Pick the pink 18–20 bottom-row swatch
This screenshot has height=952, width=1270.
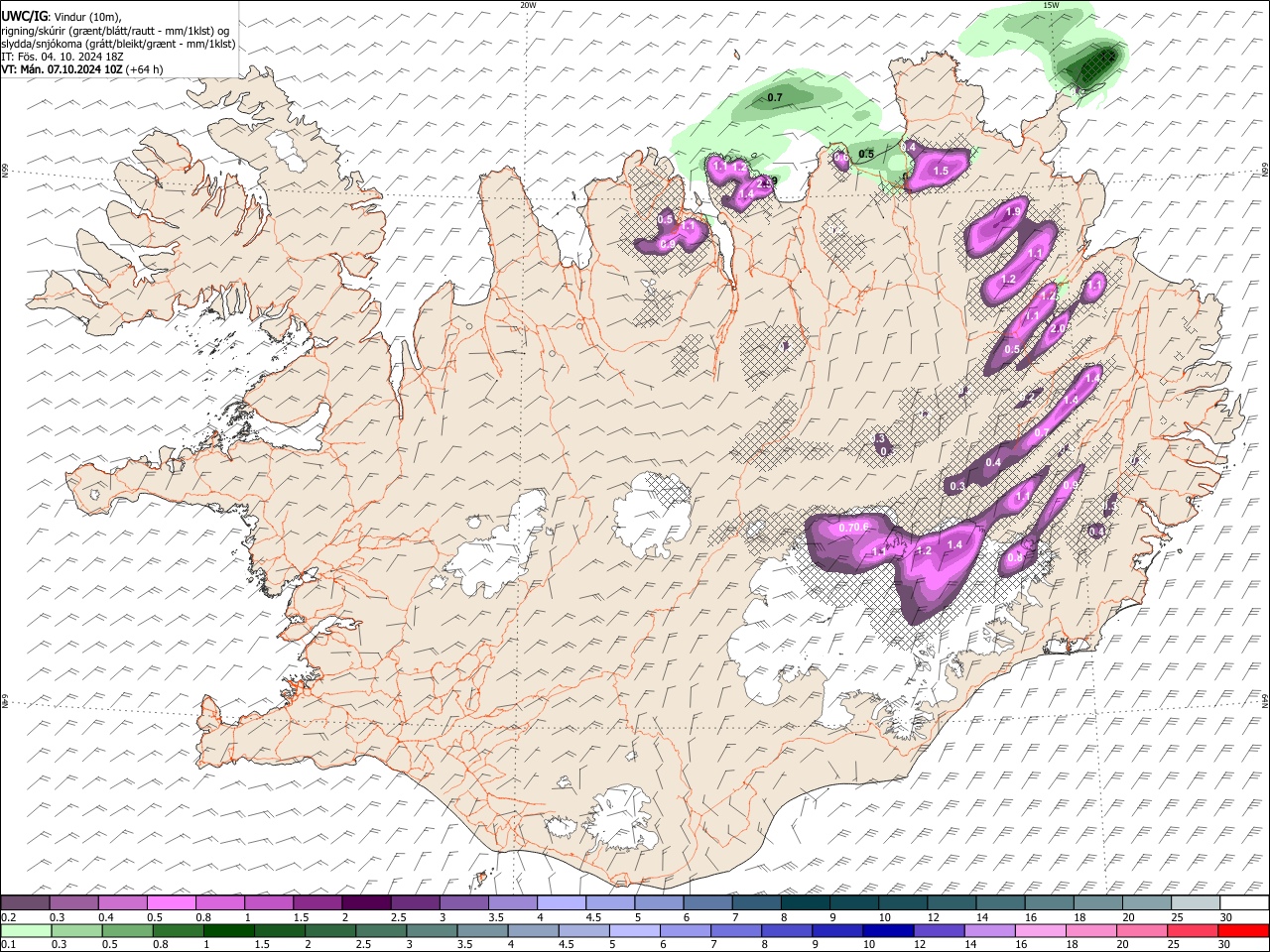coord(1090,930)
